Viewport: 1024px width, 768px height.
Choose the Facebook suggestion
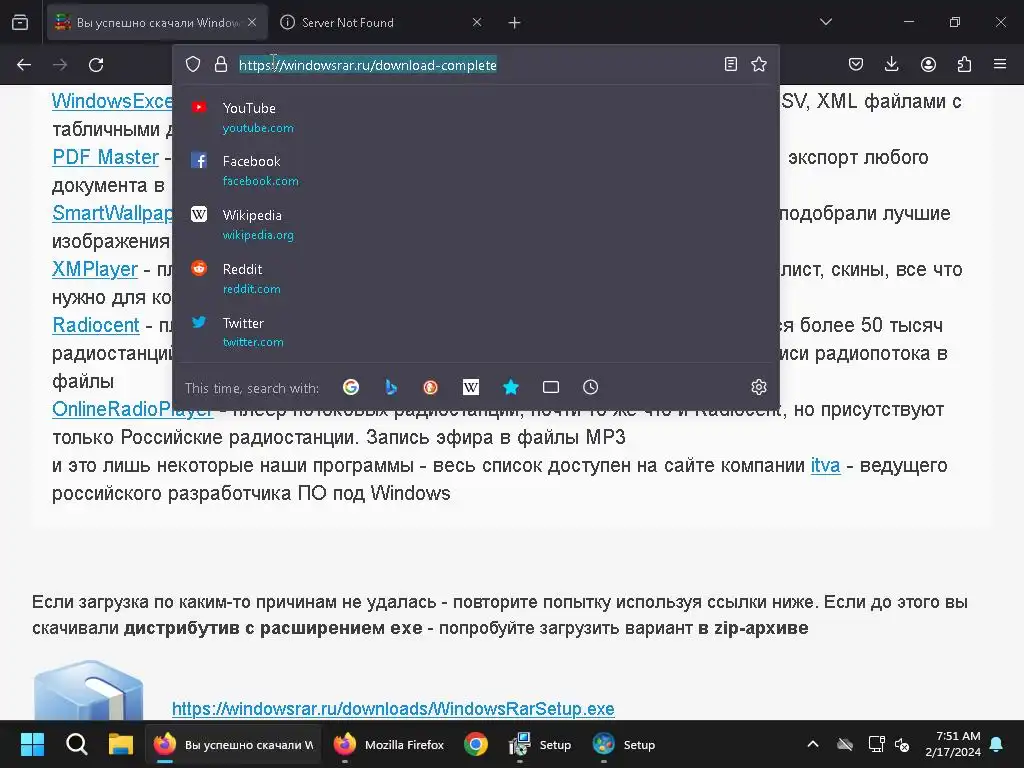(x=475, y=170)
